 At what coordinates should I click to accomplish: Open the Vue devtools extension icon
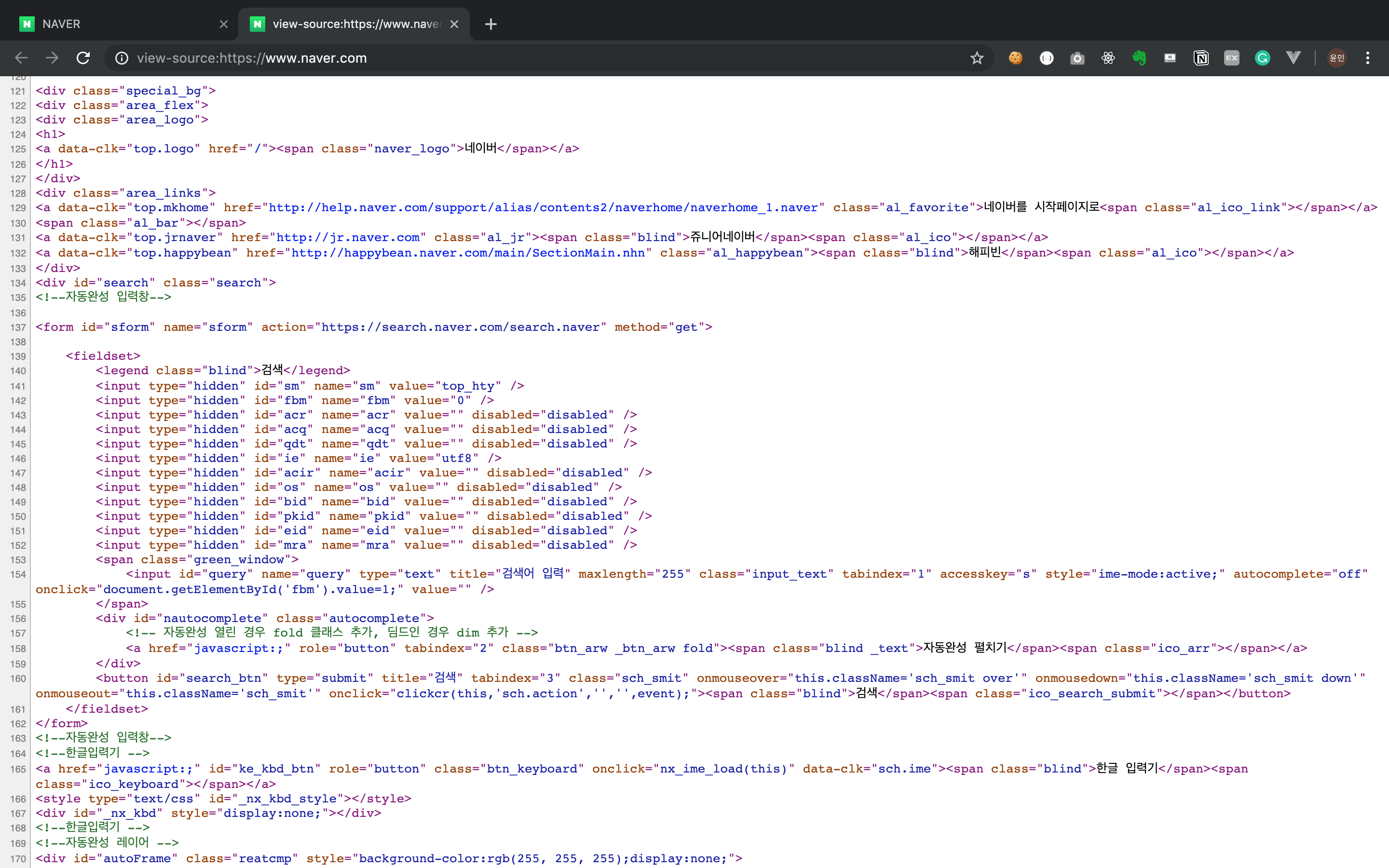(1293, 58)
